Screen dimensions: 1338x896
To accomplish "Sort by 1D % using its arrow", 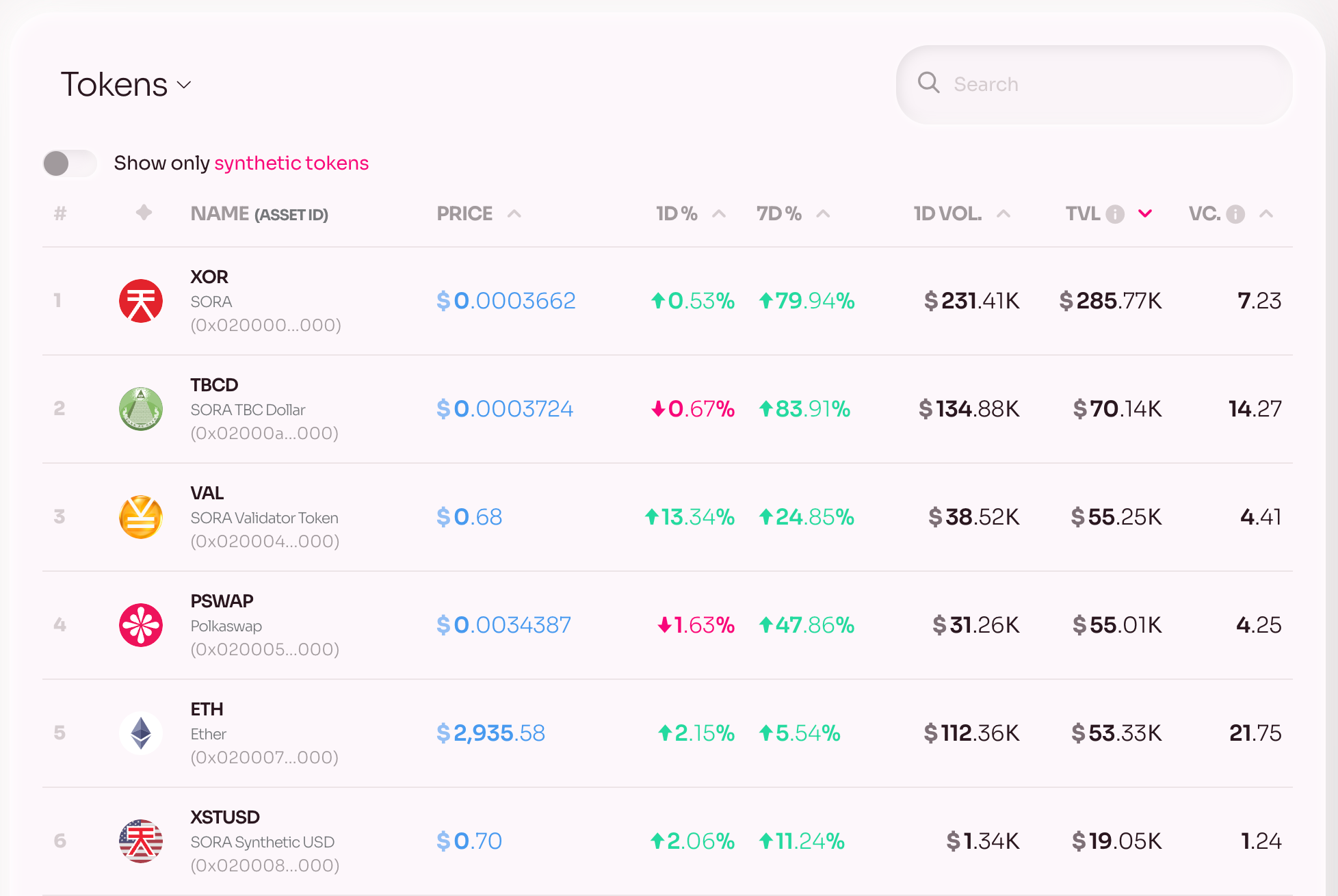I will coord(719,214).
